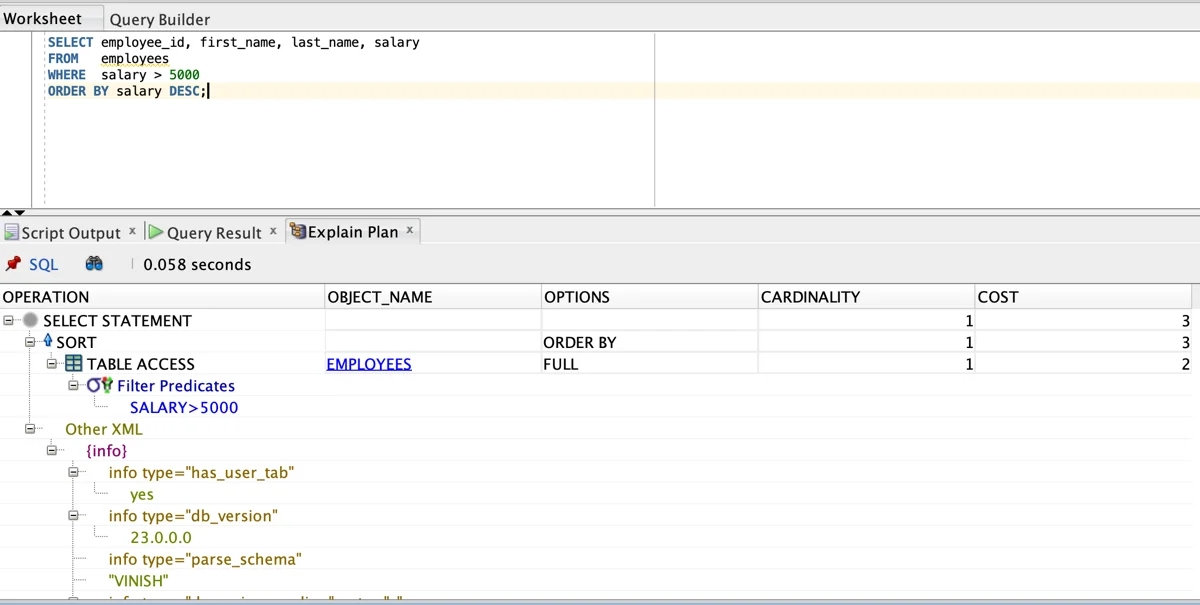Select the TABLE ACCESS row
Viewport: 1200px width, 605px height.
(141, 364)
